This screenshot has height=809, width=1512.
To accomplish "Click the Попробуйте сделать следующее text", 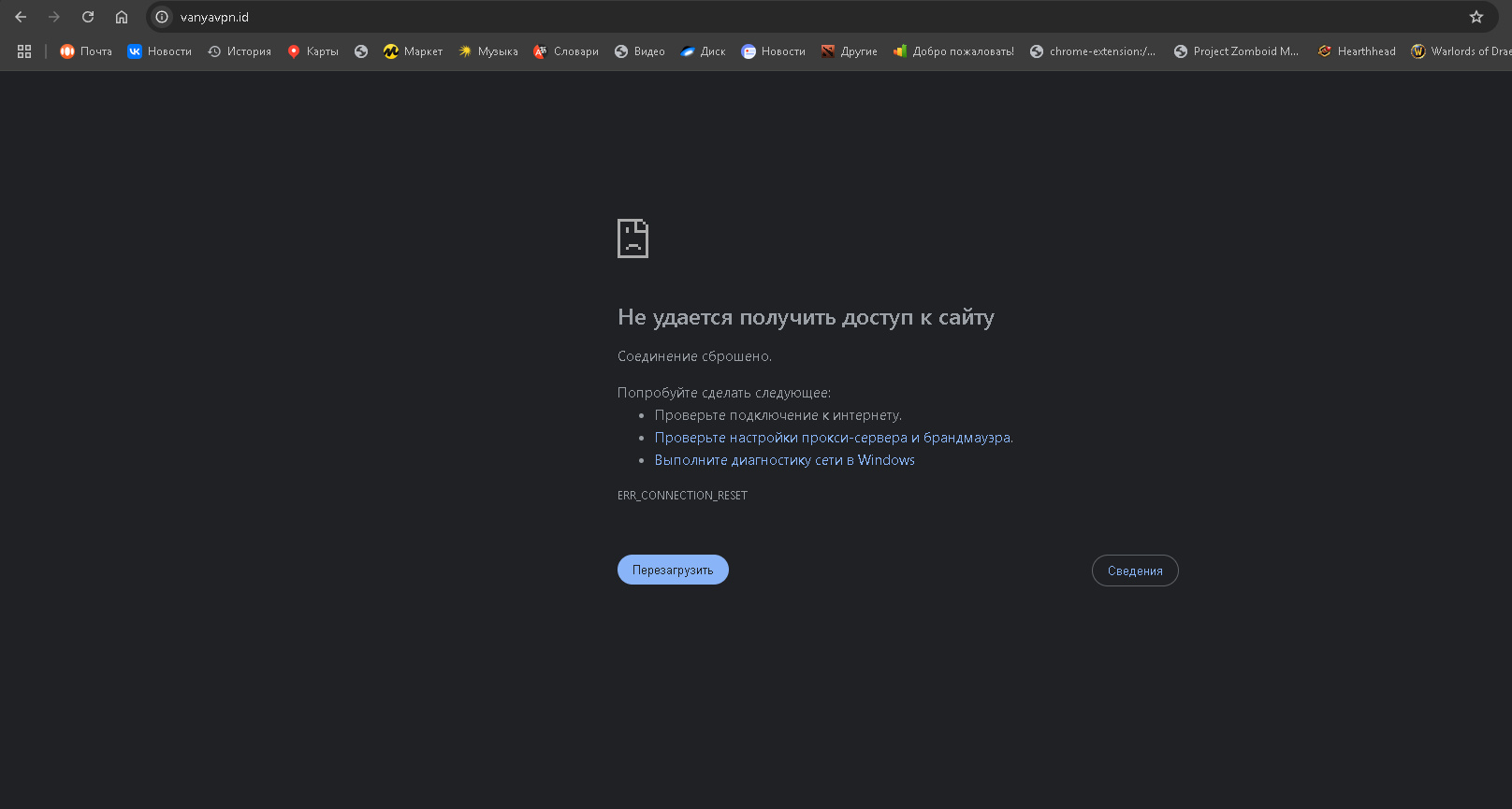I will click(724, 393).
